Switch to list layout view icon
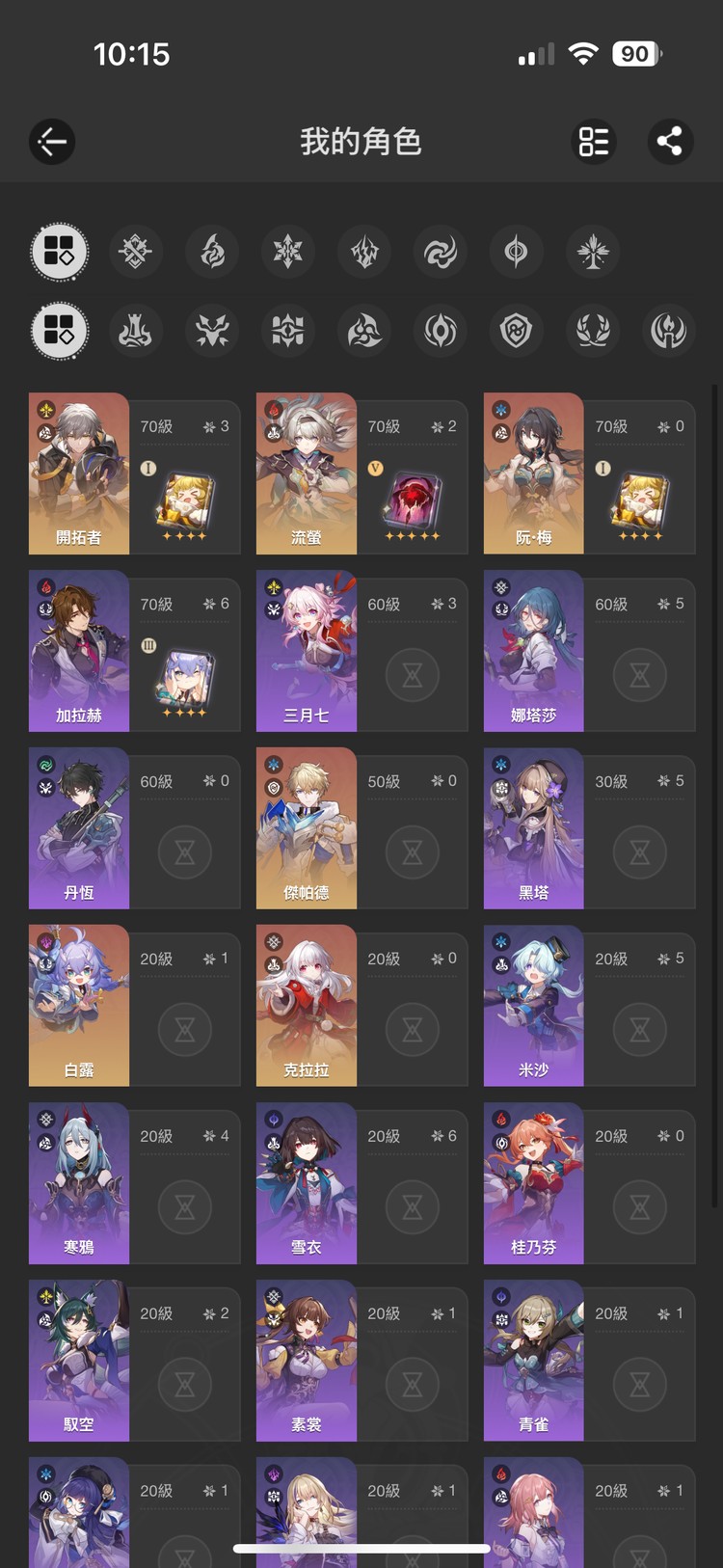The width and height of the screenshot is (723, 1568). point(594,142)
